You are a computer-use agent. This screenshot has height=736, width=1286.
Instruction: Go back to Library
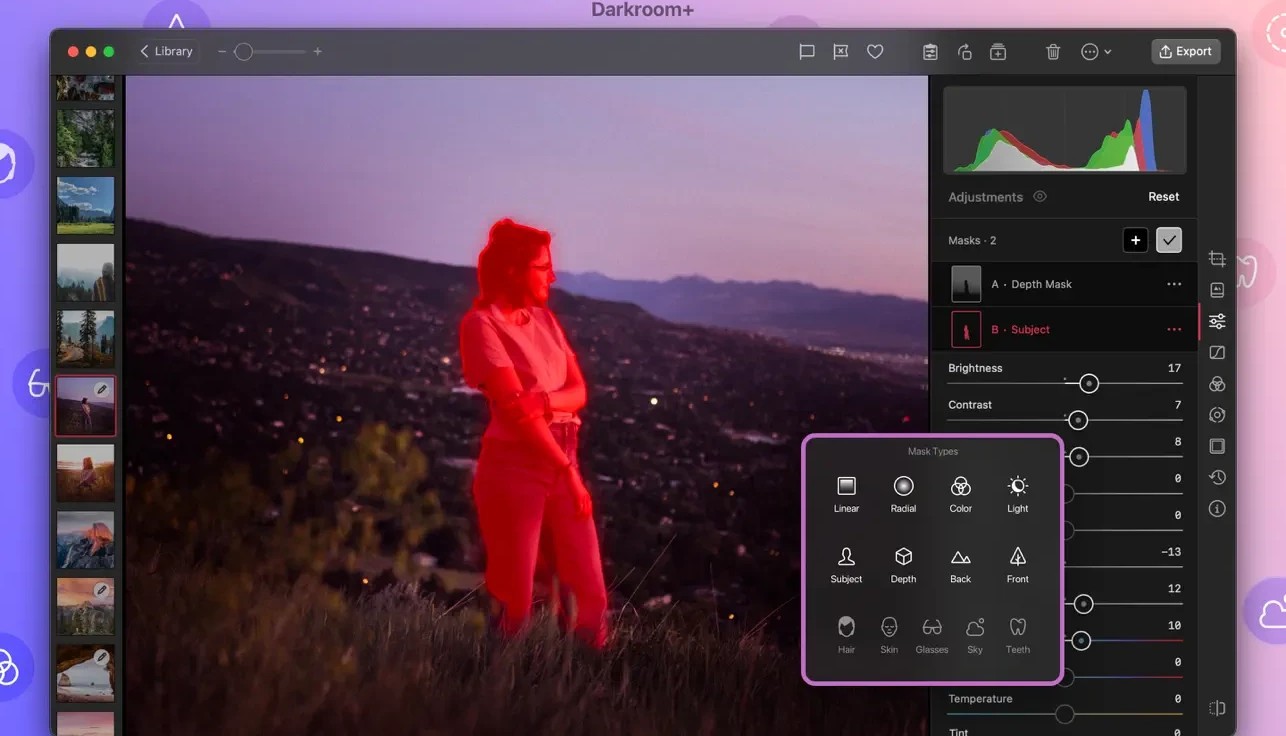[x=166, y=51]
